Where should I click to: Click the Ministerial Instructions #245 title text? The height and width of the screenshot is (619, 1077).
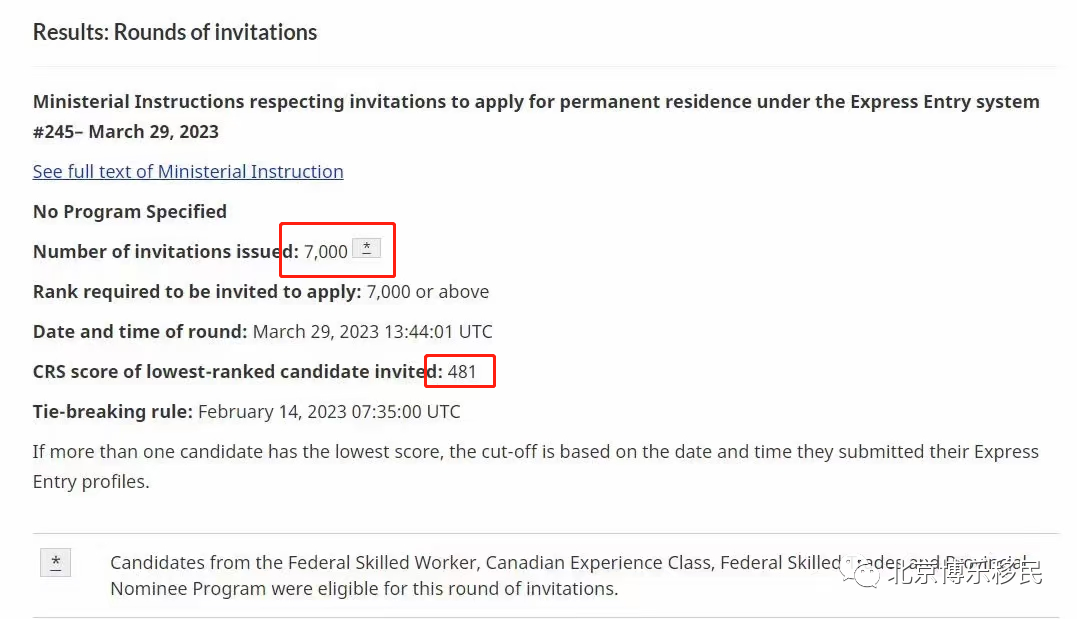pos(536,116)
